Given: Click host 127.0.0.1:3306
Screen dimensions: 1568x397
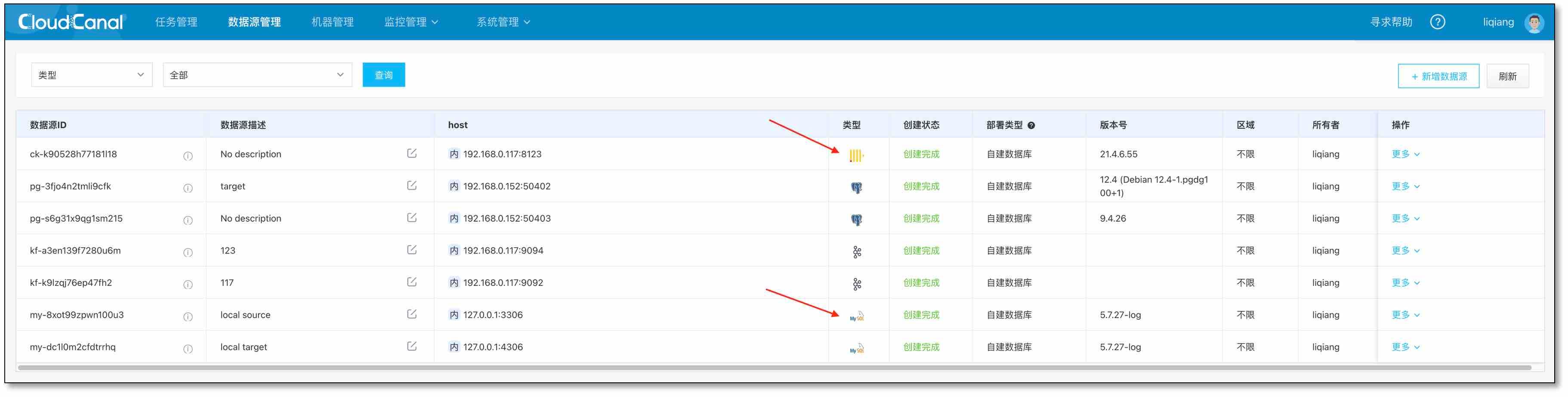Looking at the screenshot, I should (492, 315).
